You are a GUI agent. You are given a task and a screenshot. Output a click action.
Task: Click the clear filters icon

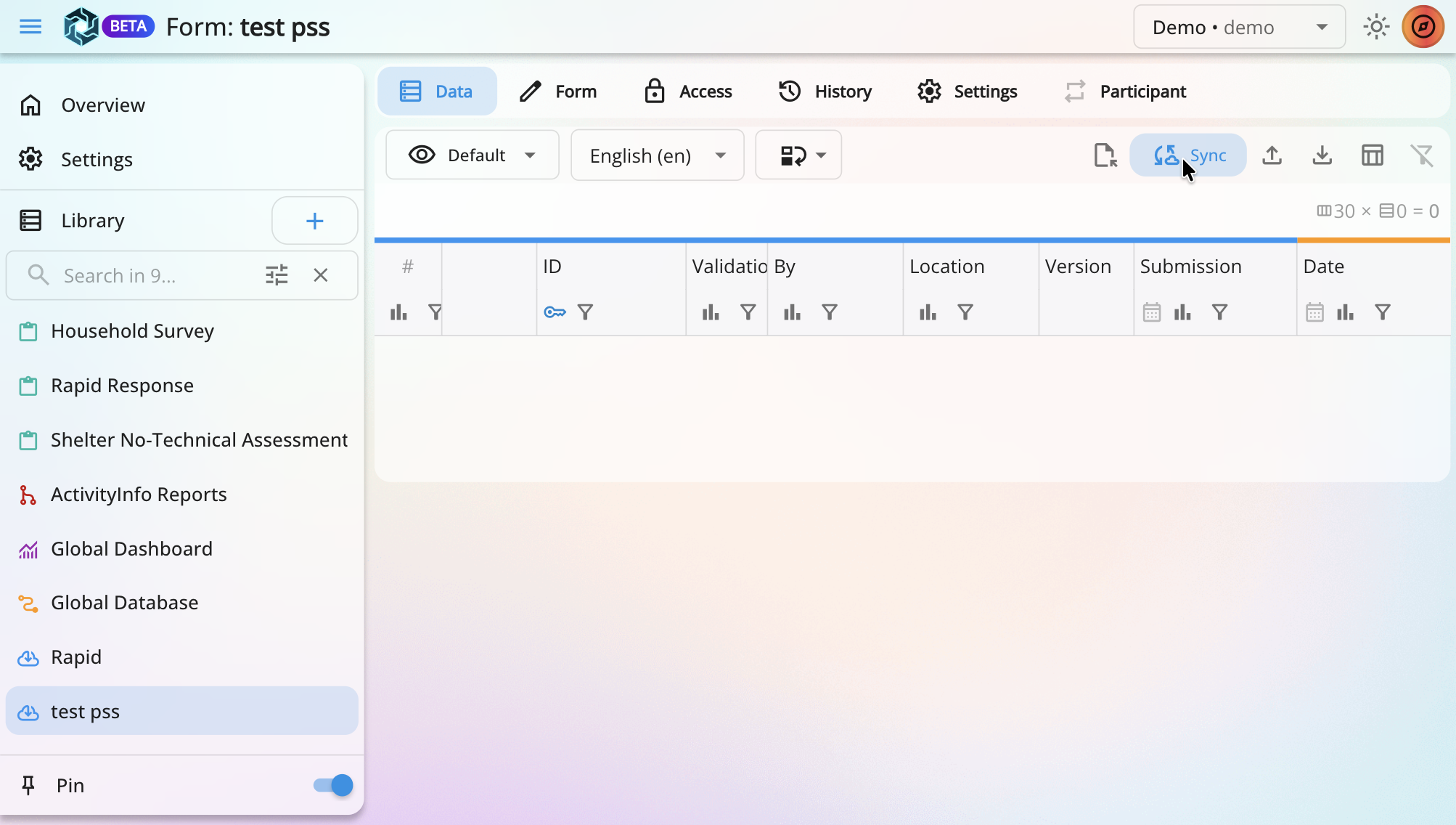(x=1421, y=155)
